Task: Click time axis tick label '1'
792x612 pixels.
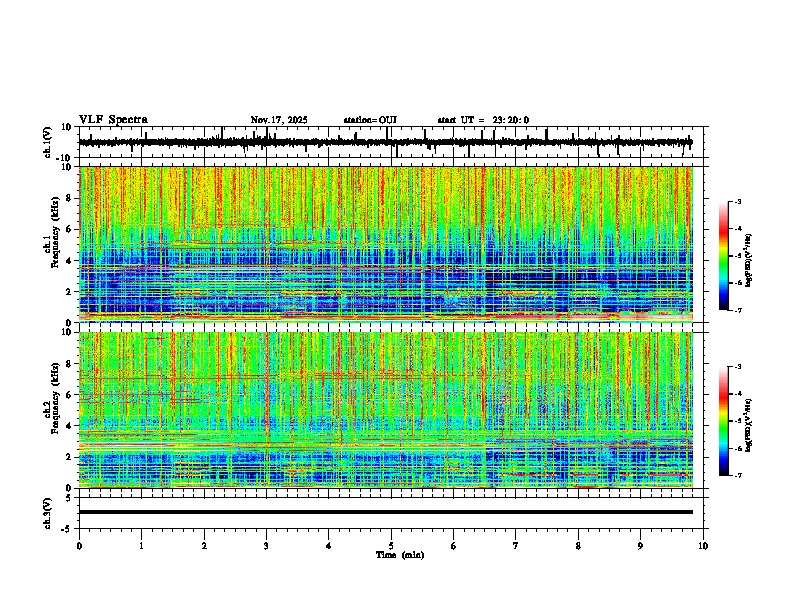Action: pyautogui.click(x=141, y=546)
